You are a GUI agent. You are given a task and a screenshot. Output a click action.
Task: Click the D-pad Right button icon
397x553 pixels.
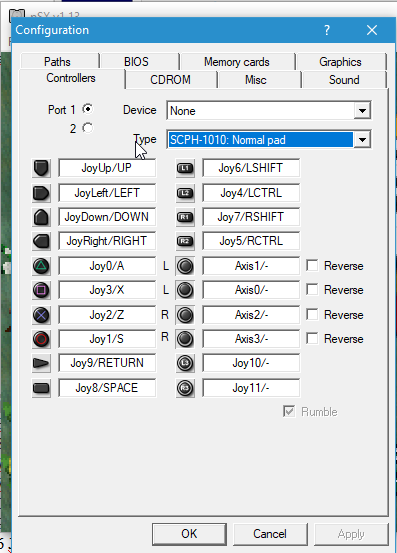point(41,241)
